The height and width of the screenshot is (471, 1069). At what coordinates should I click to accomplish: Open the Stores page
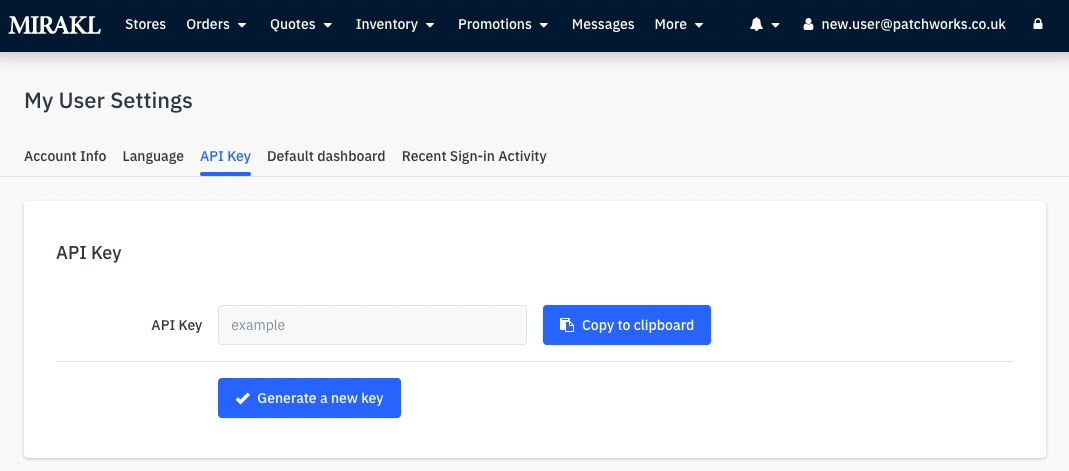pyautogui.click(x=145, y=24)
